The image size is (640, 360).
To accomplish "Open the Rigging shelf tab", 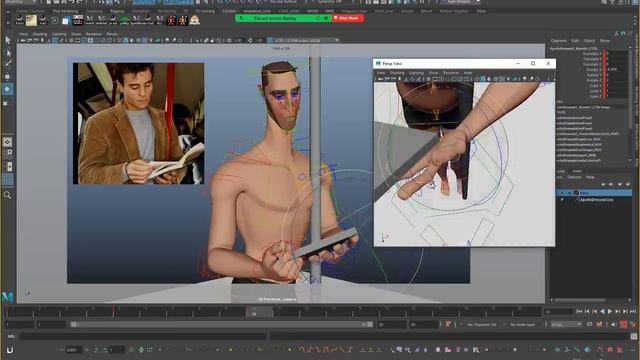I will [x=117, y=11].
